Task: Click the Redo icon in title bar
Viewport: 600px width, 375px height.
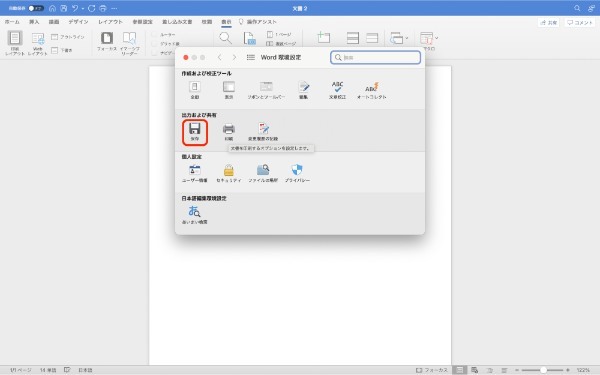Action: tap(91, 8)
